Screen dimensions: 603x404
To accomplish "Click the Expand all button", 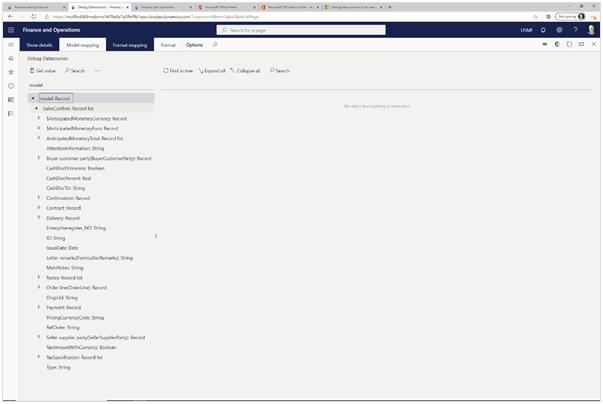I will [211, 71].
